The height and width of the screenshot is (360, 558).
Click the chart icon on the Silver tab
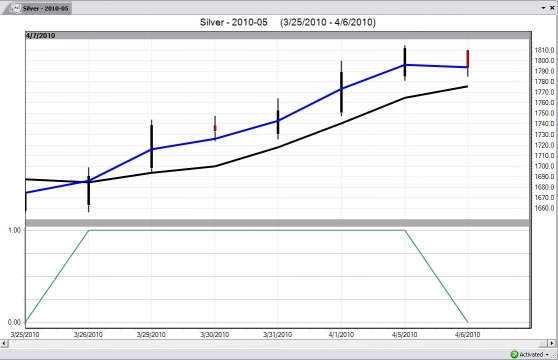(x=15, y=8)
